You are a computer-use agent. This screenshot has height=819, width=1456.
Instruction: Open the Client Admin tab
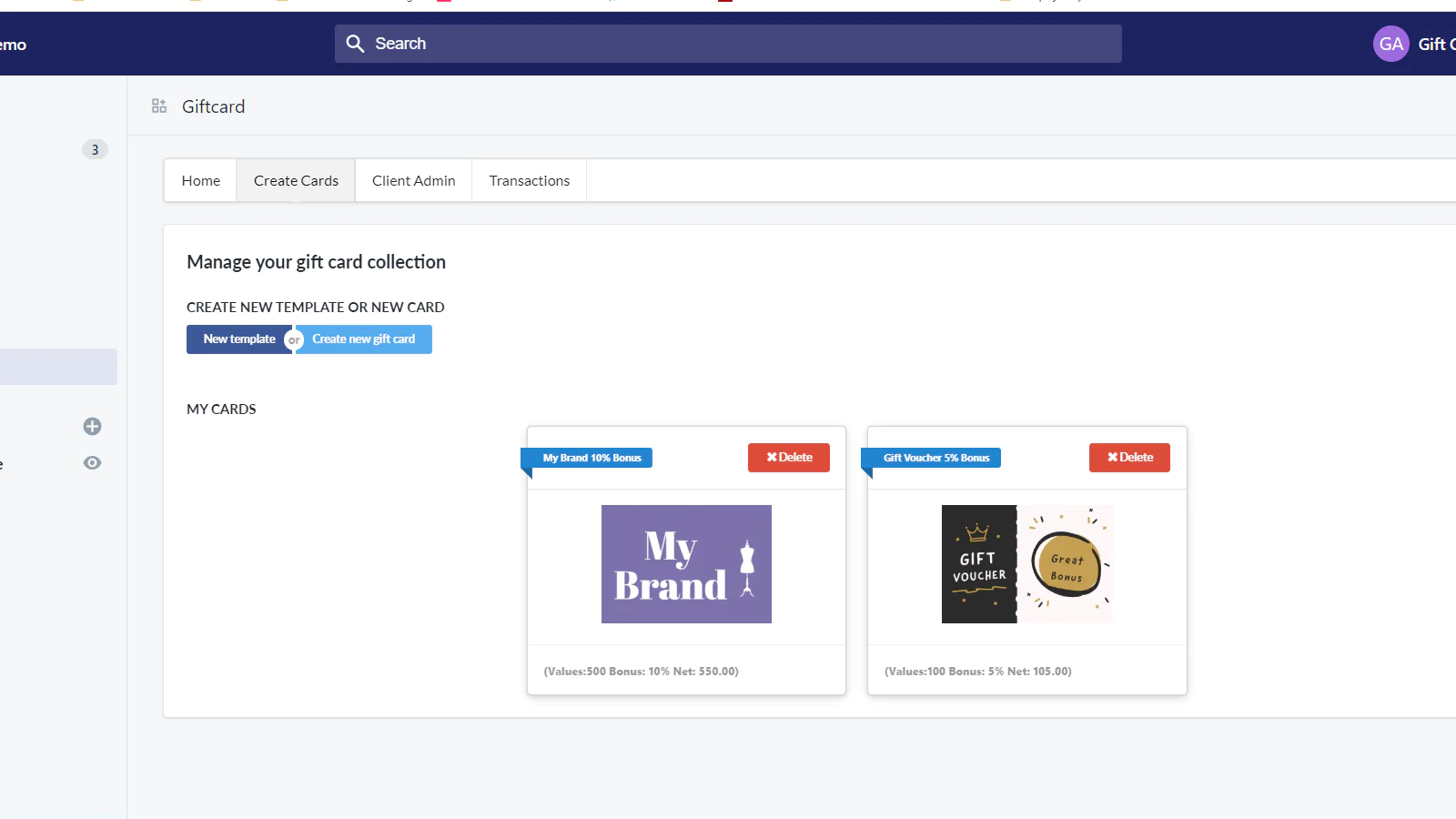point(413,181)
